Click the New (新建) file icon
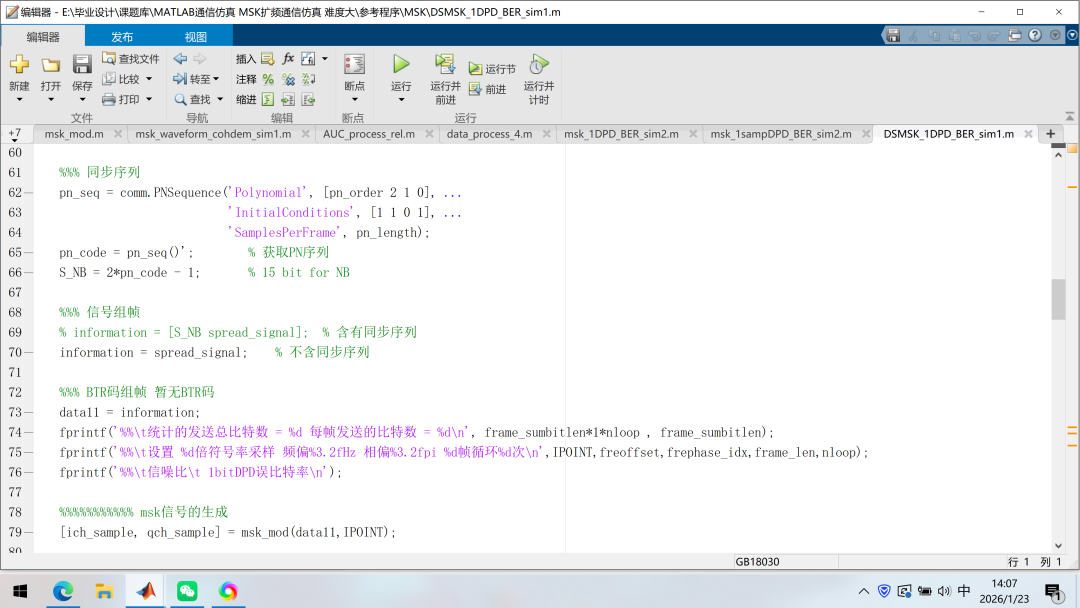 coord(19,65)
